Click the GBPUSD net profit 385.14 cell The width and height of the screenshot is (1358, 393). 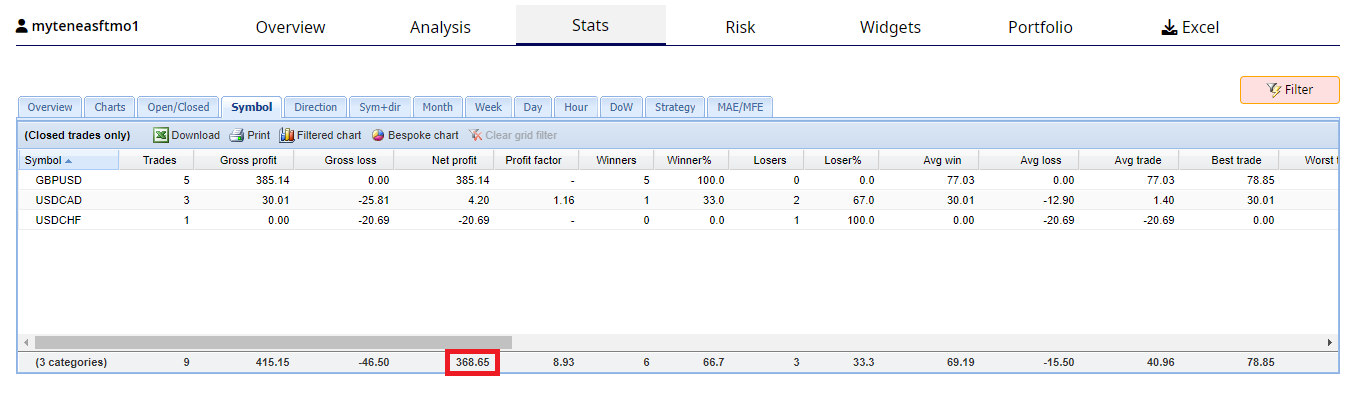point(472,180)
